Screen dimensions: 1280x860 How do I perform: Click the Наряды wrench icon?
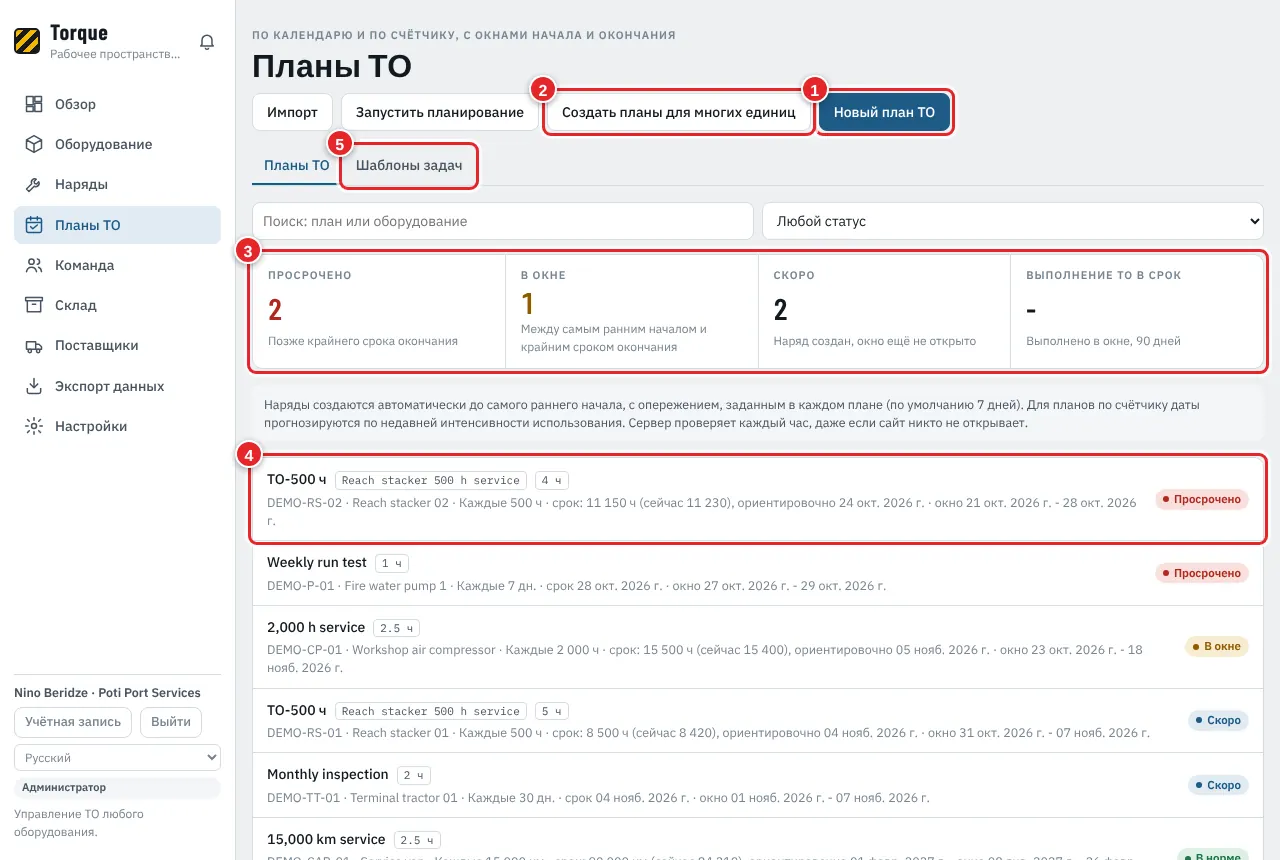34,184
